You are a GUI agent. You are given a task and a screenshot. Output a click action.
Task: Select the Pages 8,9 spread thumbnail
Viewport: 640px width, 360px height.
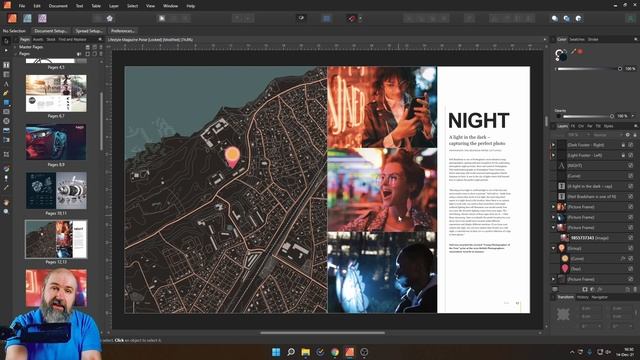(x=56, y=142)
